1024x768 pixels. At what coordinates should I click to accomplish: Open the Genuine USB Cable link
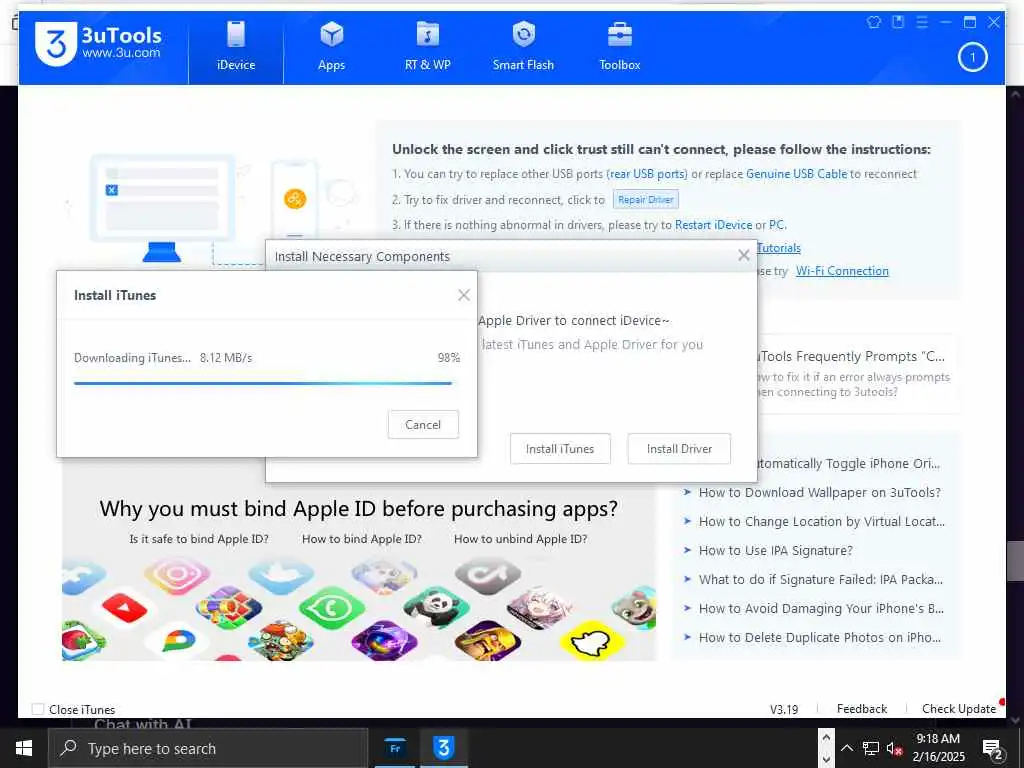[x=796, y=174]
